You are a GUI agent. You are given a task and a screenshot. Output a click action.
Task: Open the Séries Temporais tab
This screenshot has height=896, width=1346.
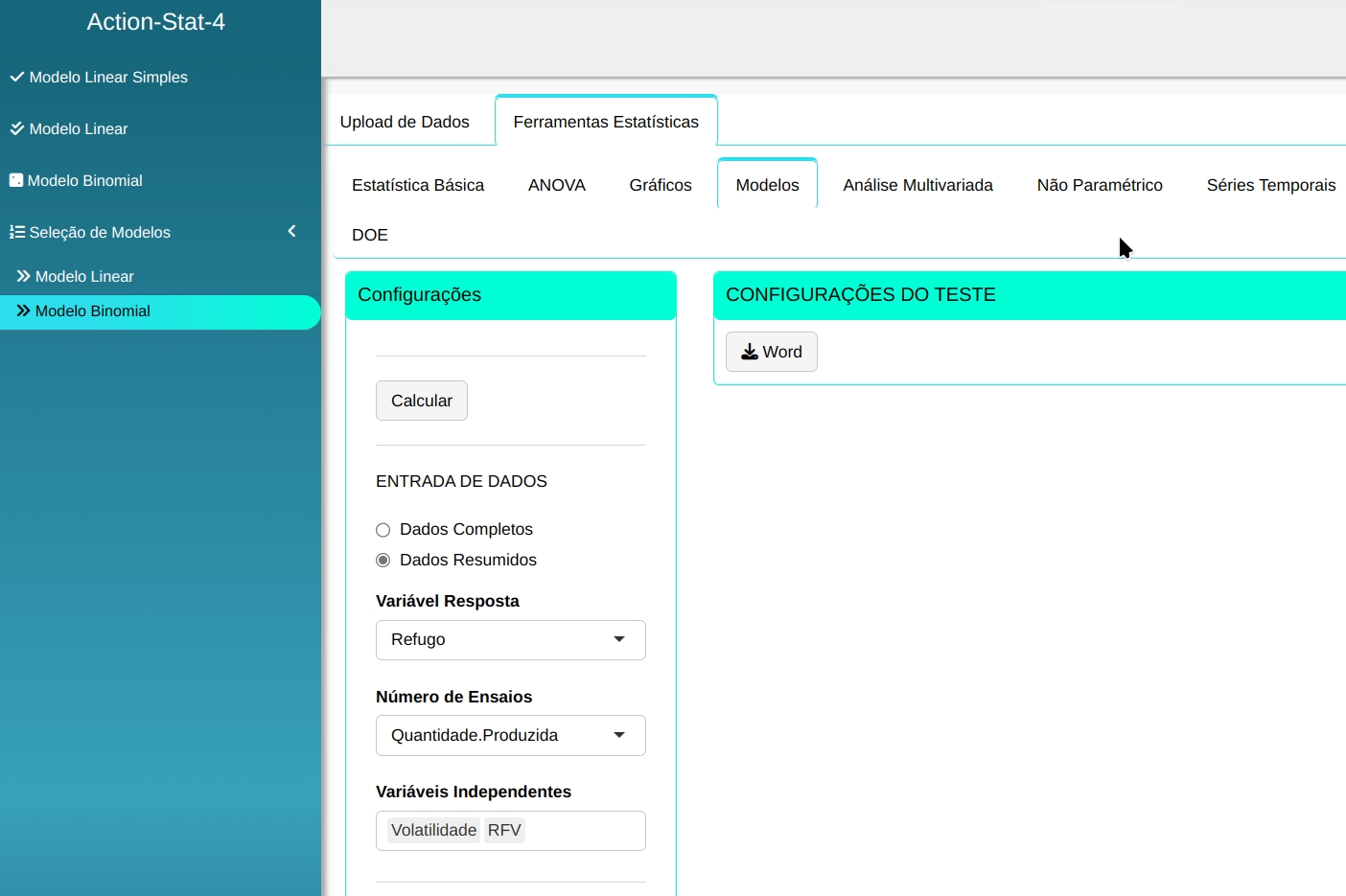pyautogui.click(x=1270, y=185)
